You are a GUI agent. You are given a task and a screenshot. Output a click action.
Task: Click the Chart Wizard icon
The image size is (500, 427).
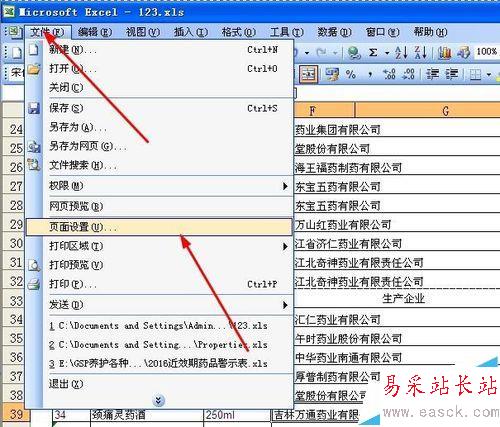tap(445, 53)
